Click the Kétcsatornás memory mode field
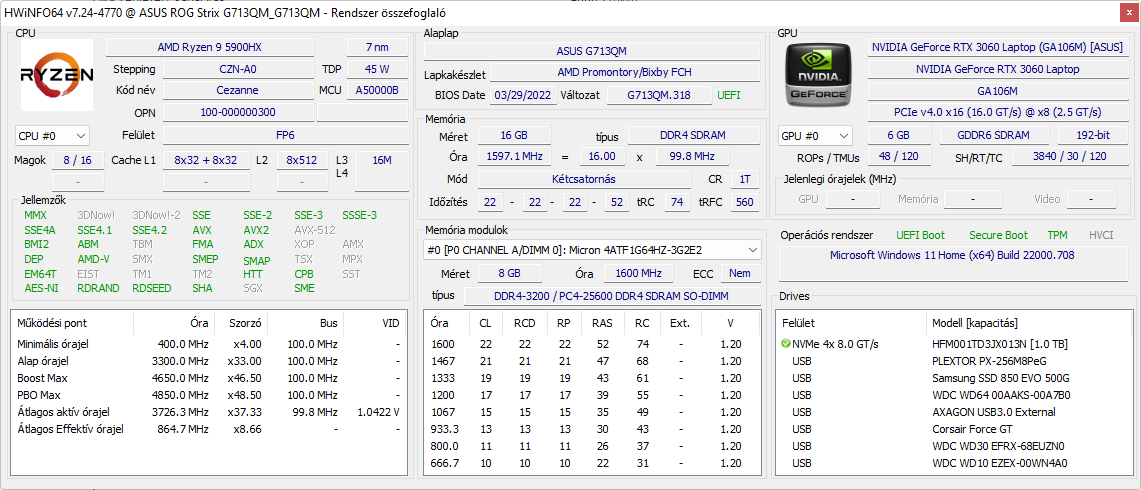Image resolution: width=1141 pixels, height=490 pixels. pyautogui.click(x=584, y=179)
